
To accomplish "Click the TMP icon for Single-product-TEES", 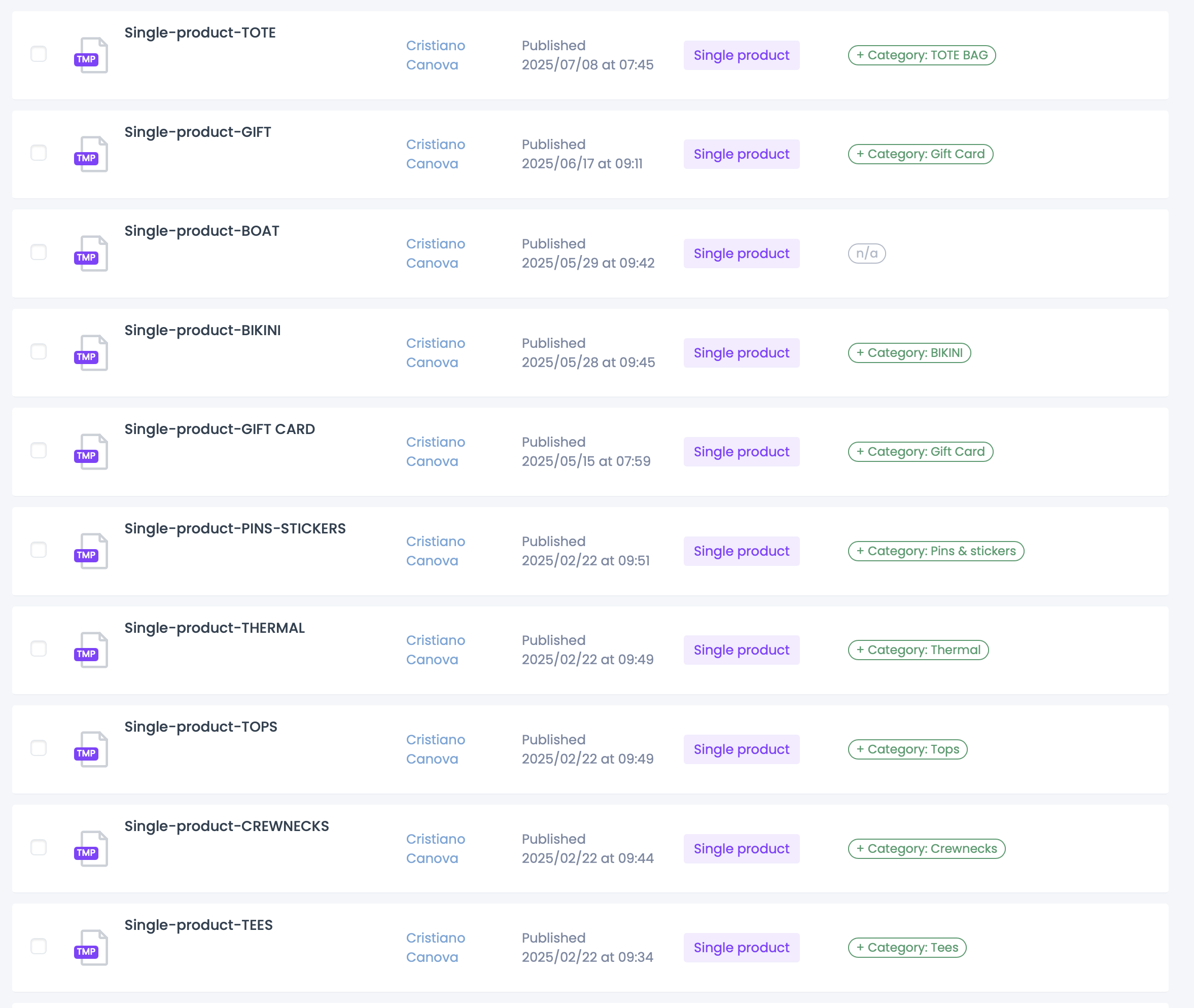I will [x=91, y=948].
